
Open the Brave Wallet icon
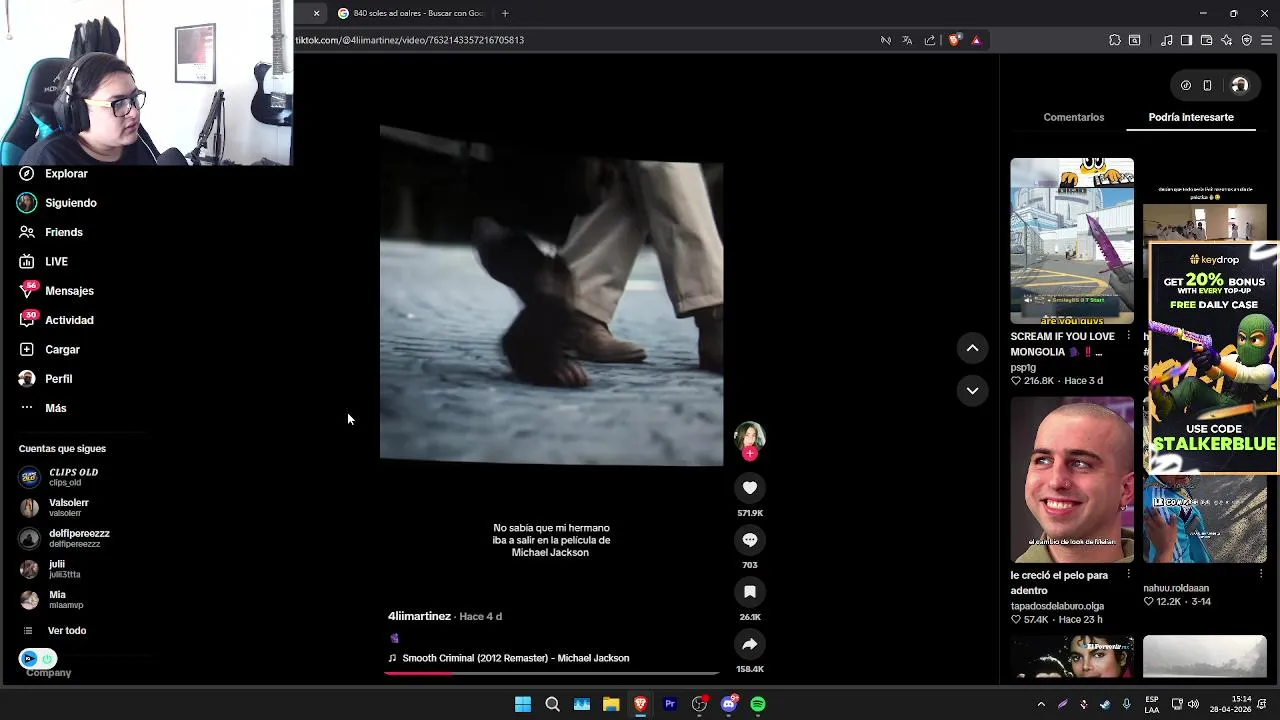click(1206, 40)
